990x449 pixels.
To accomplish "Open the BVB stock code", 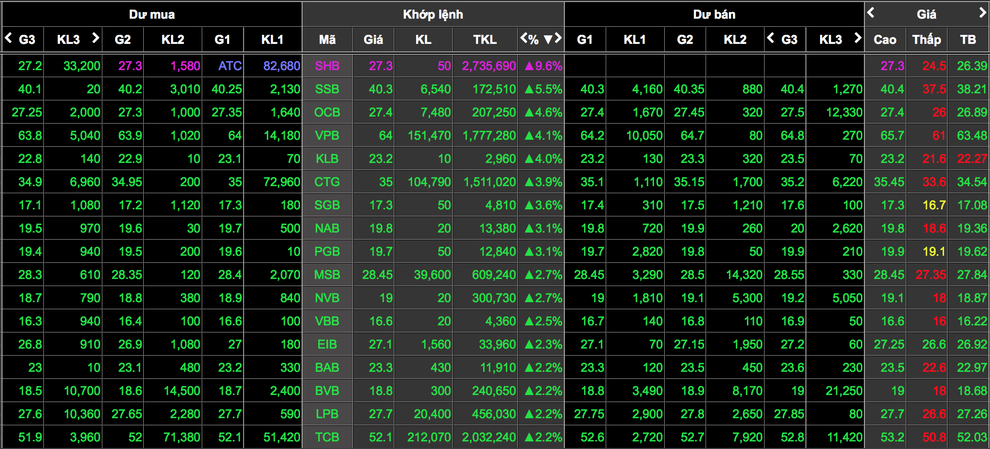I will [x=328, y=392].
